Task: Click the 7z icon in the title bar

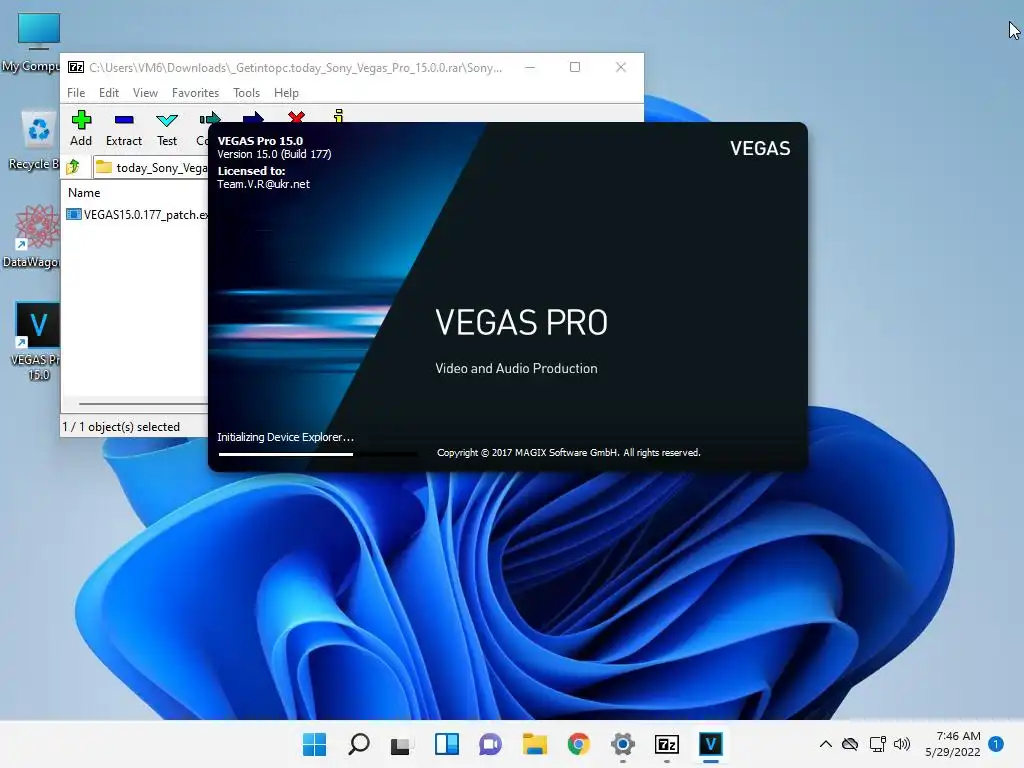Action: [76, 67]
